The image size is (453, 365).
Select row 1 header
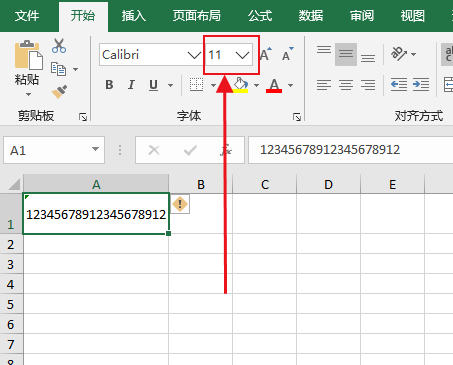click(x=11, y=214)
